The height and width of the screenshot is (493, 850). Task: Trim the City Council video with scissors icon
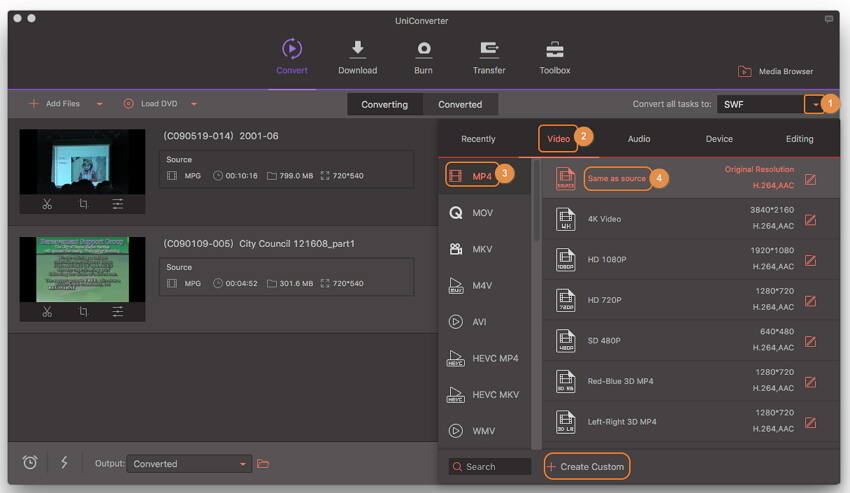click(47, 312)
